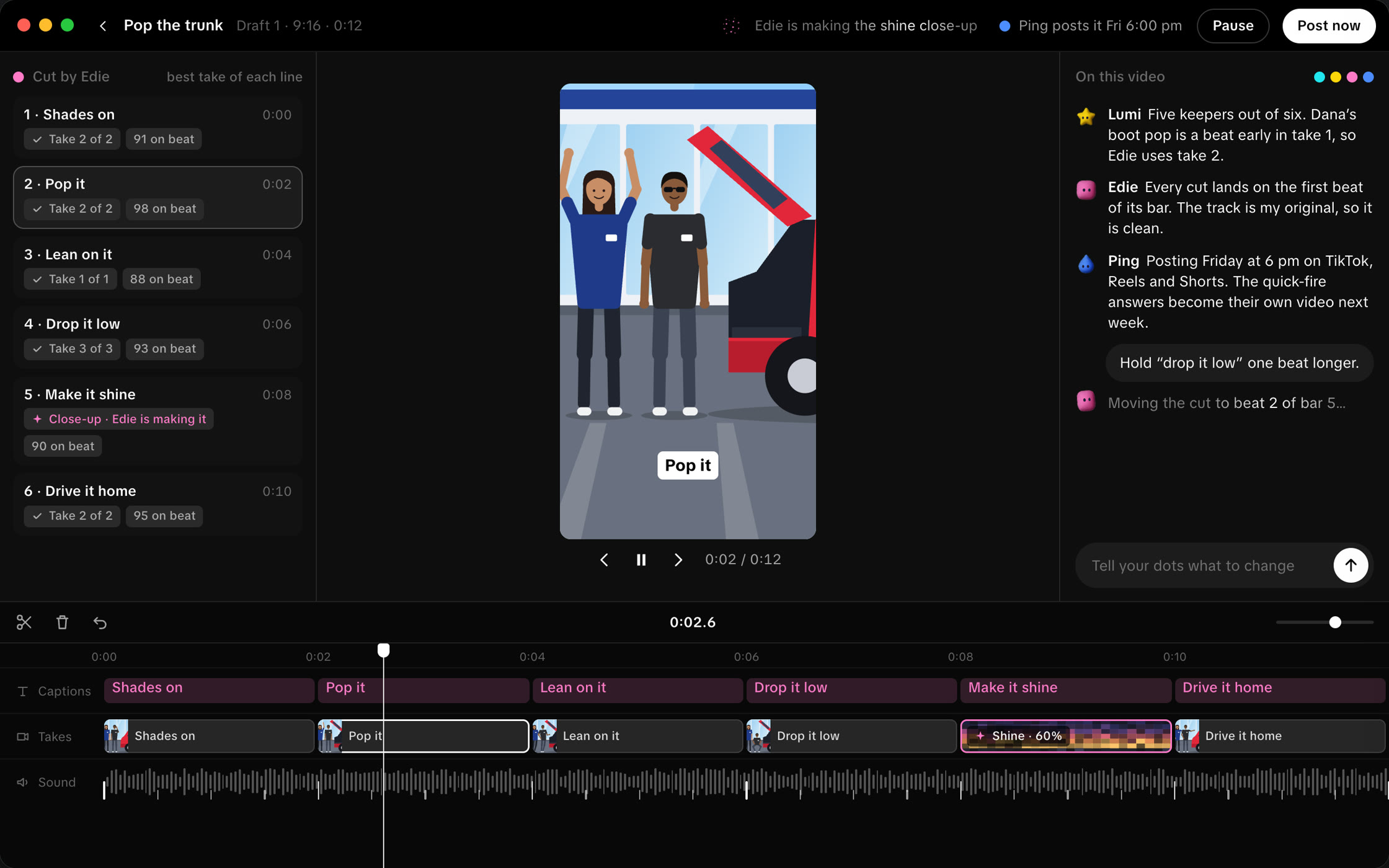Image resolution: width=1389 pixels, height=868 pixels.
Task: Toggle Take 2 of 2 on Shades on
Action: point(72,139)
